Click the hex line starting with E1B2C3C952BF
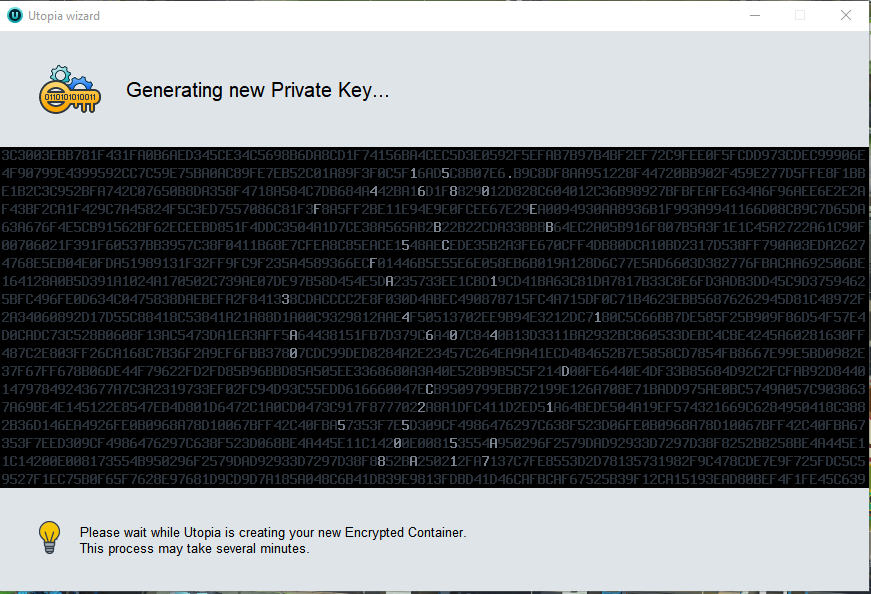The height and width of the screenshot is (594, 871). pos(435,190)
